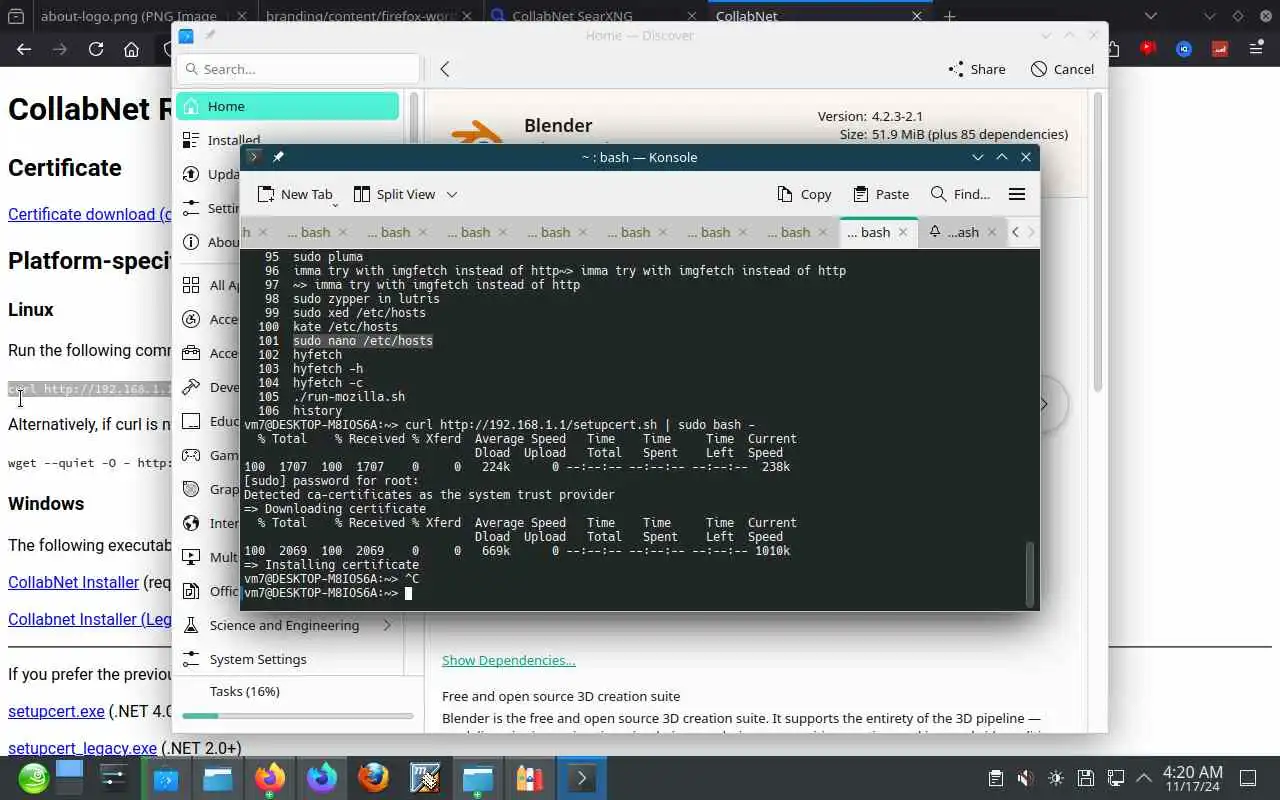Open brightness icon in system tray
This screenshot has height=800, width=1280.
1055,778
